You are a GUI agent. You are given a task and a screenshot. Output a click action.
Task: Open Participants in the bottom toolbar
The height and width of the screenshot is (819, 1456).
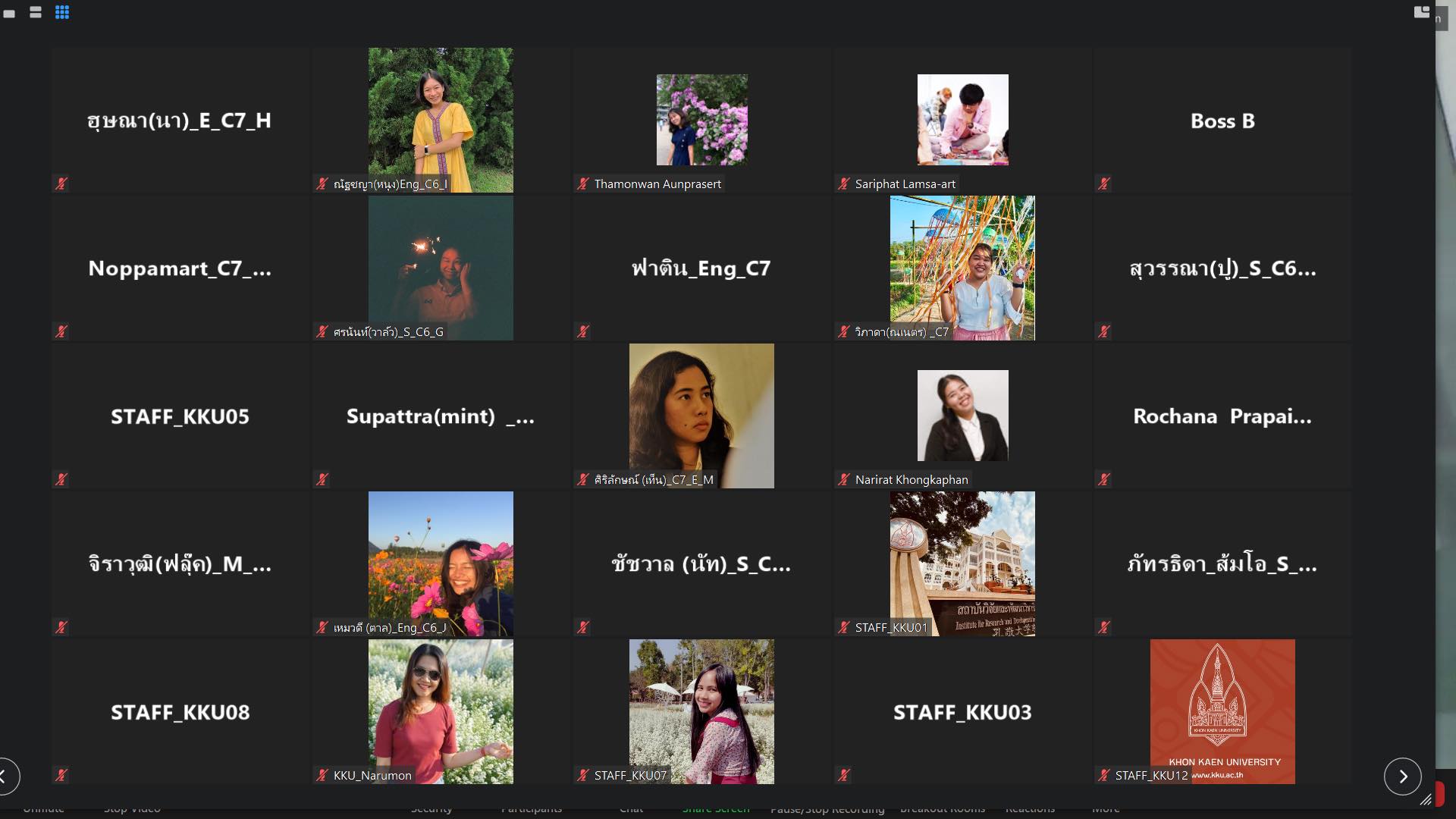pyautogui.click(x=532, y=809)
